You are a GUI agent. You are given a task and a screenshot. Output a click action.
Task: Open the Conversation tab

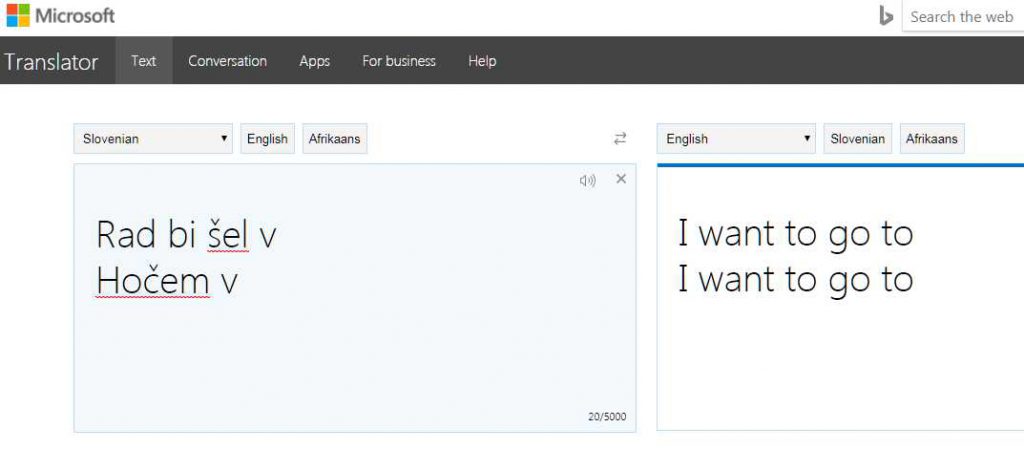pos(227,61)
